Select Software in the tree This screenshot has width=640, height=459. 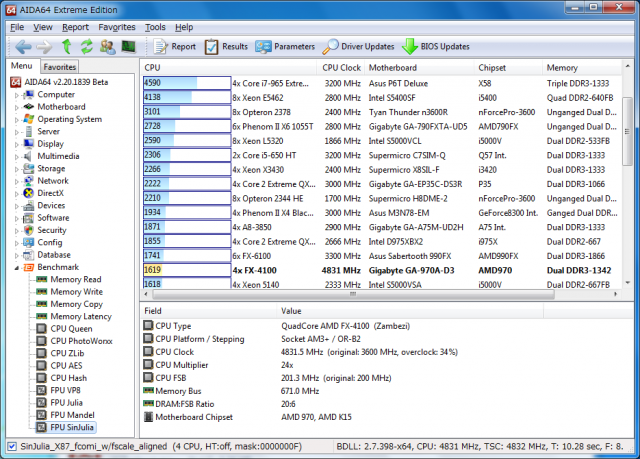(x=53, y=217)
